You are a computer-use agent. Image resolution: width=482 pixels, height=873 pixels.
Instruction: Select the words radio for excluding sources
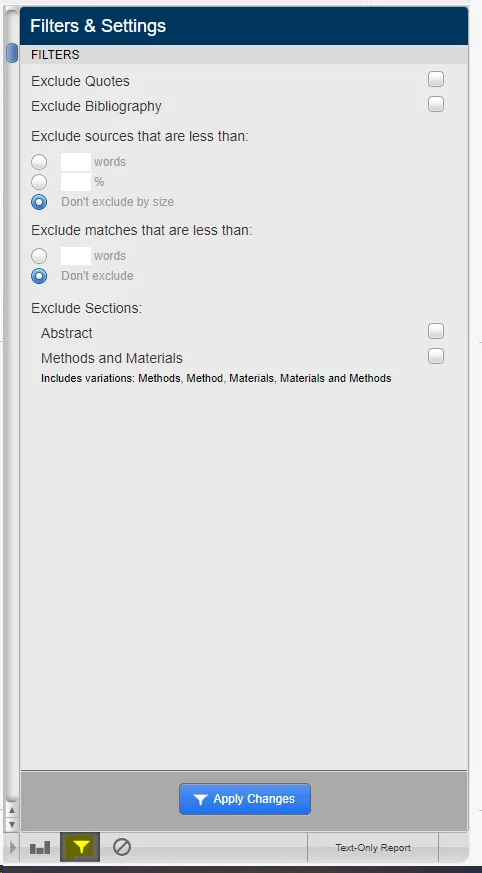click(x=39, y=162)
